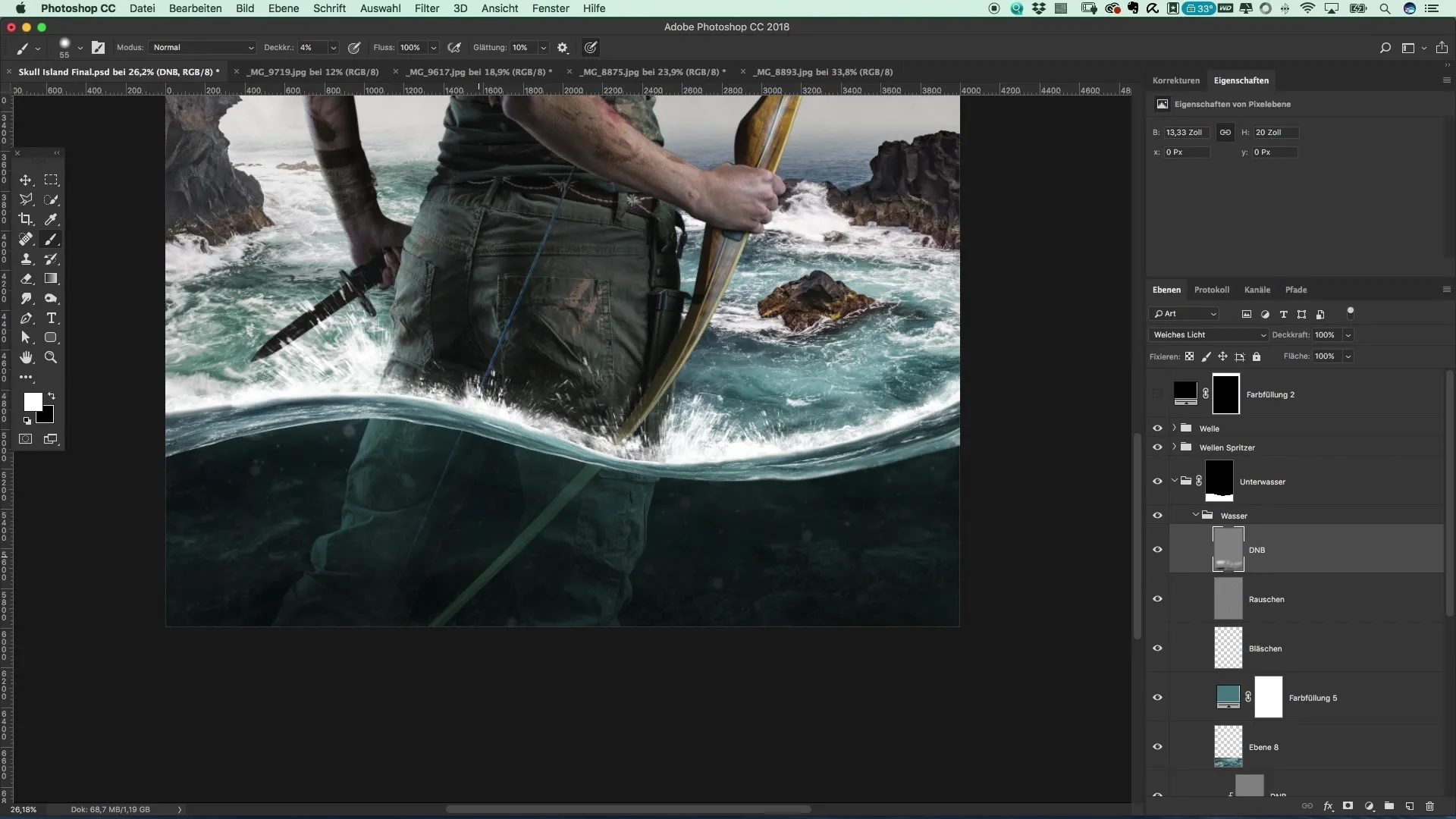Toggle brush settings panel icon
Image resolution: width=1456 pixels, height=819 pixels.
click(x=98, y=47)
